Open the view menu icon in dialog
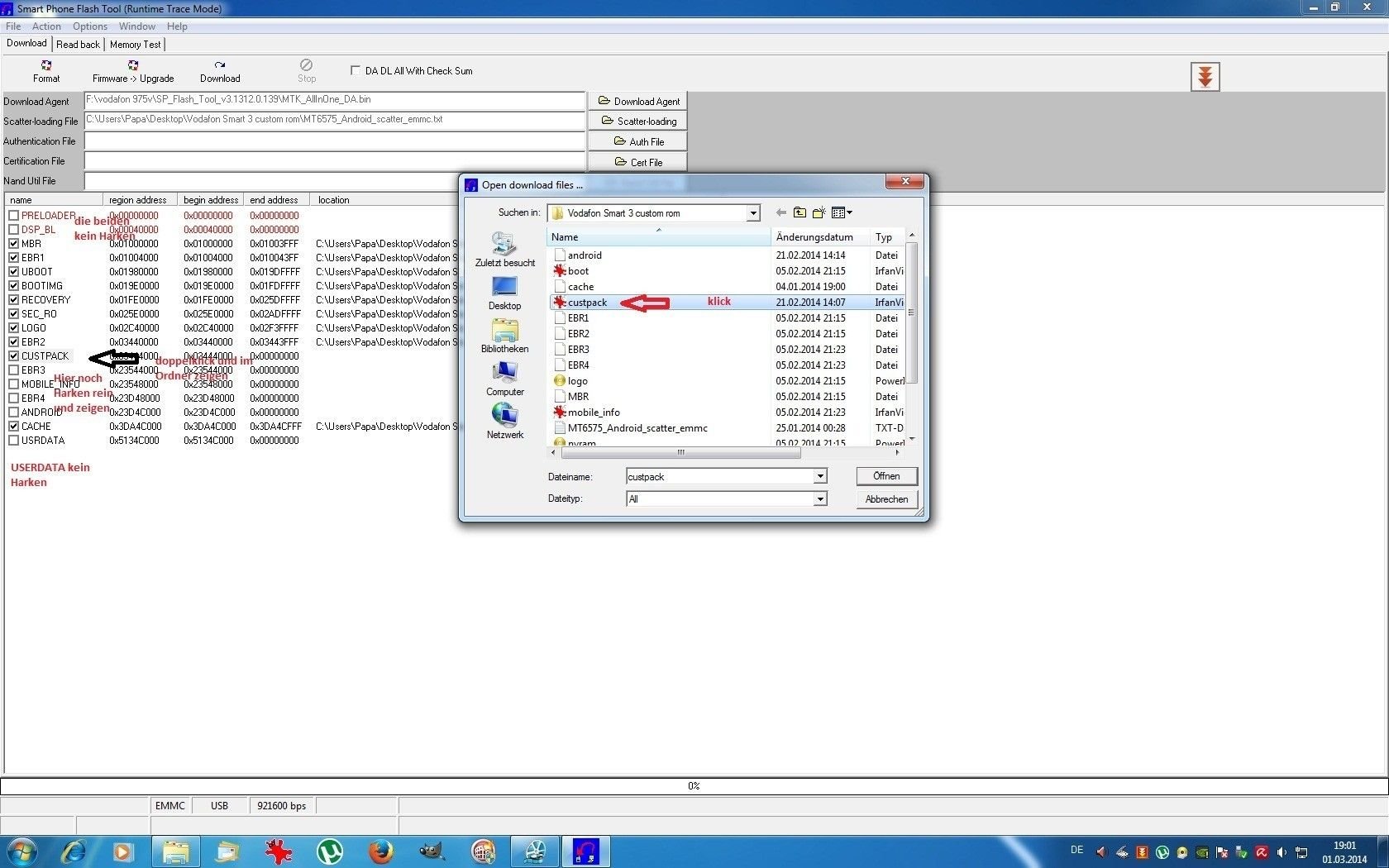 842,213
